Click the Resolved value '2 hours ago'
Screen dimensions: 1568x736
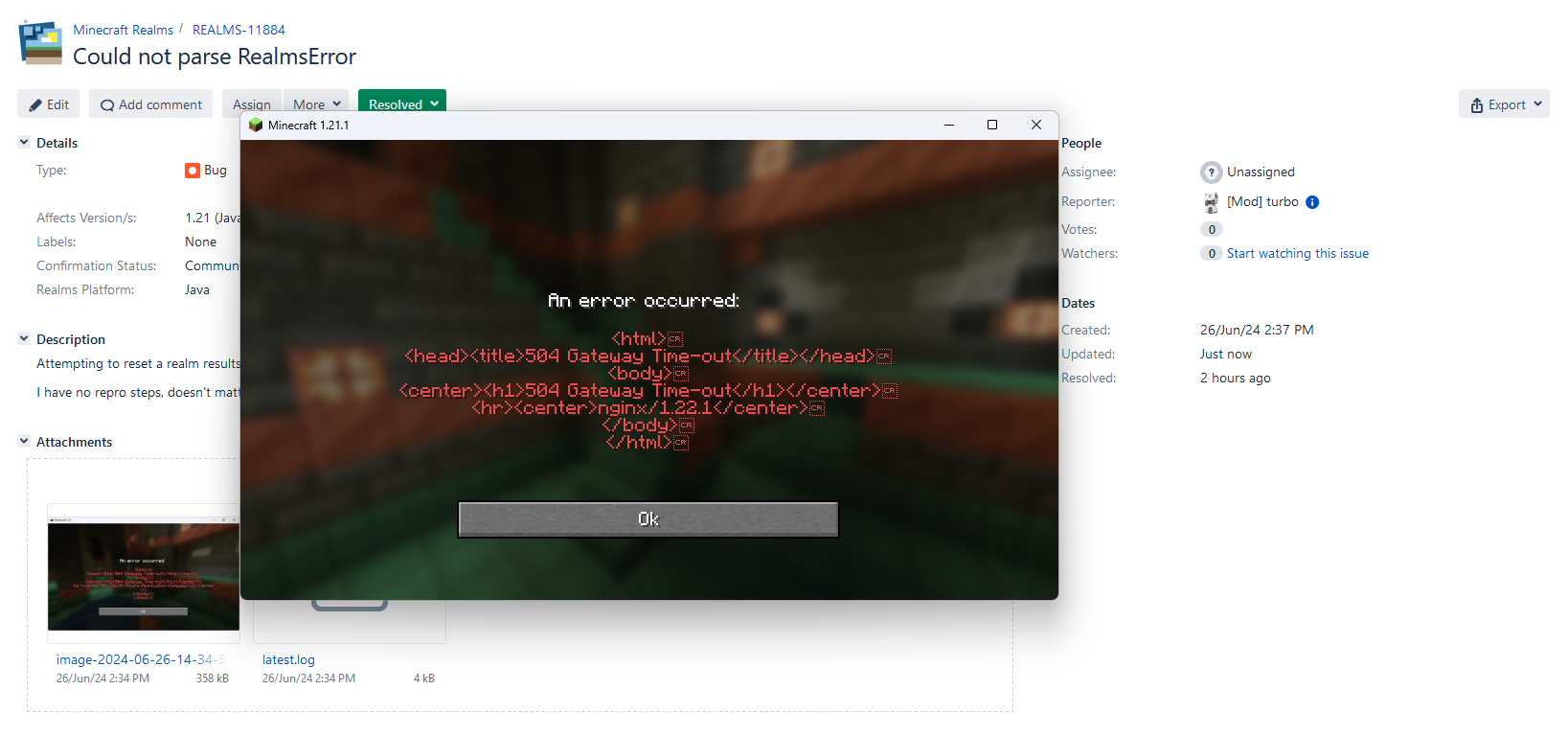point(1236,379)
